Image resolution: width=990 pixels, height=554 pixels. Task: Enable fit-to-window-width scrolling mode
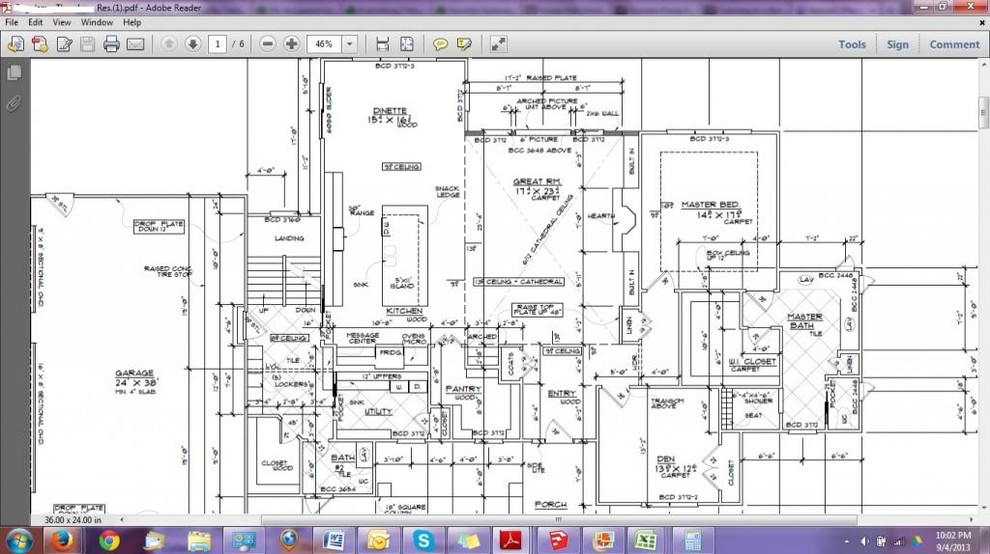pyautogui.click(x=382, y=44)
